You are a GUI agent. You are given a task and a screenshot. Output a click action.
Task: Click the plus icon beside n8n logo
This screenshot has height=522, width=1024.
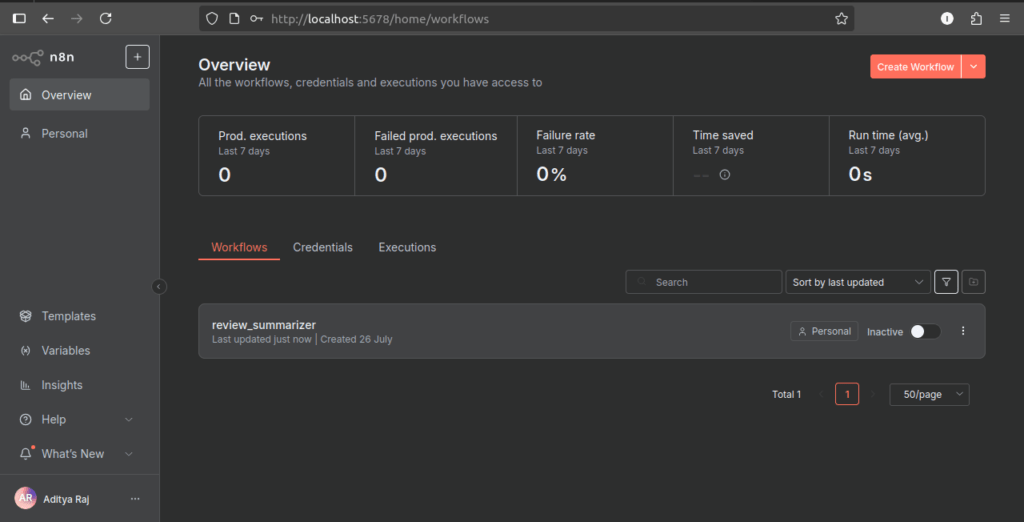(137, 57)
